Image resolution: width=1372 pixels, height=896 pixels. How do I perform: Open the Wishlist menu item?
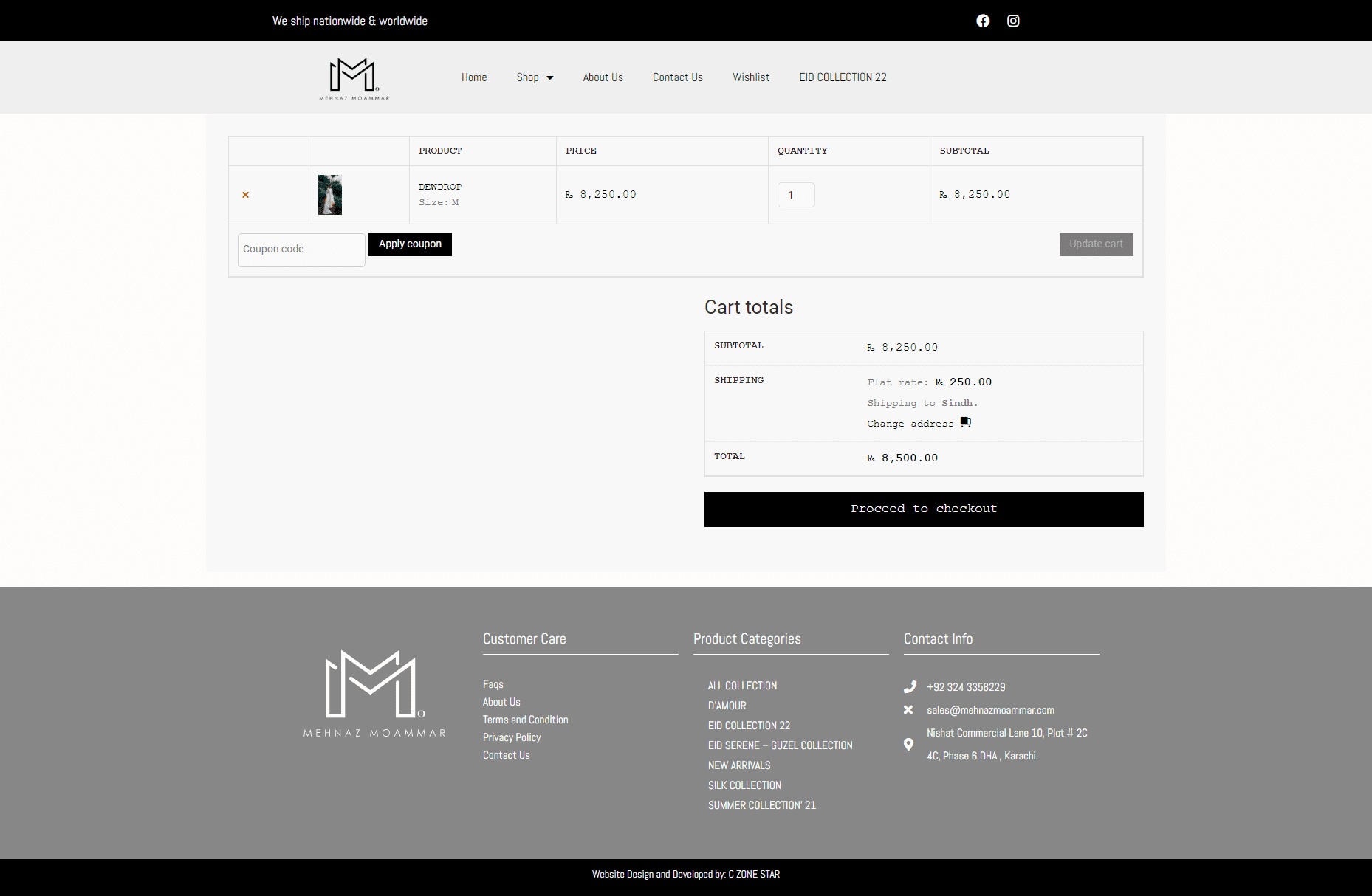[x=750, y=77]
